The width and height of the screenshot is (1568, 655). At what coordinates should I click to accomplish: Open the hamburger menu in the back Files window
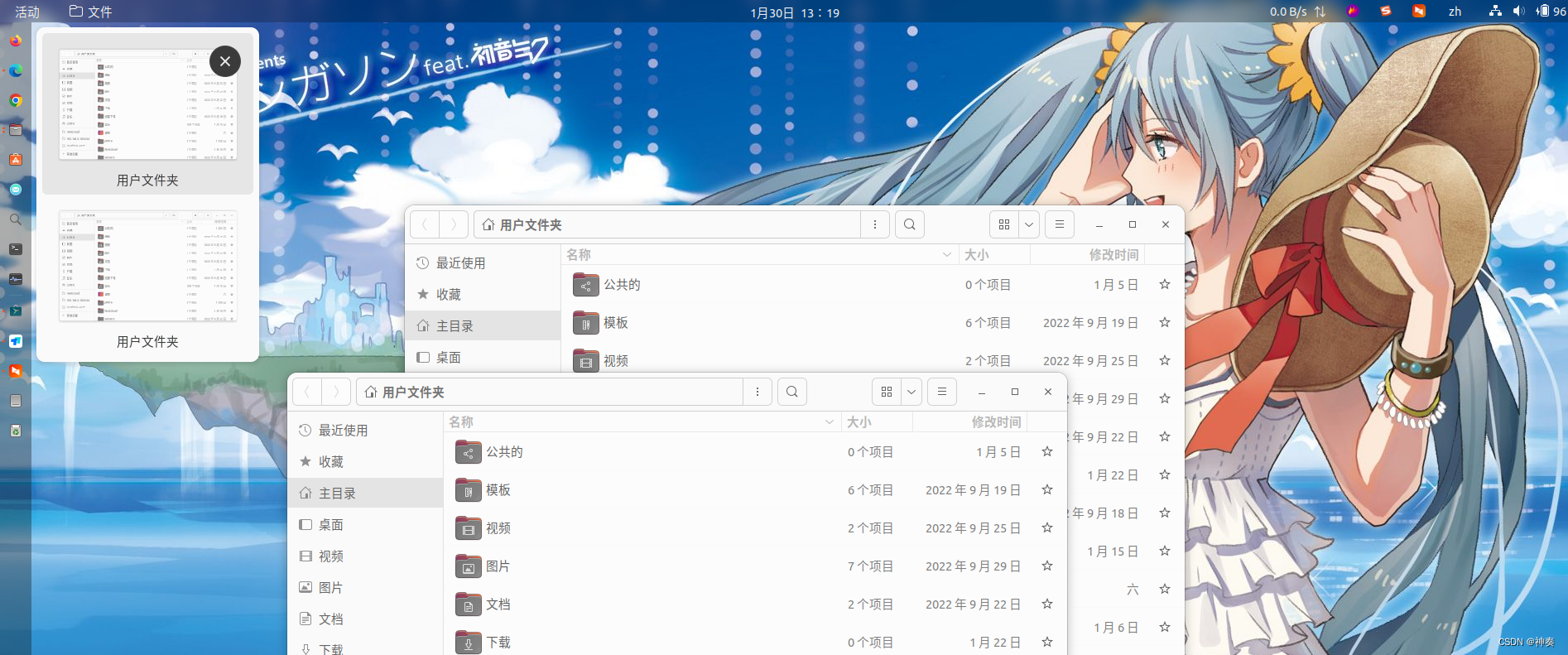pos(1060,224)
